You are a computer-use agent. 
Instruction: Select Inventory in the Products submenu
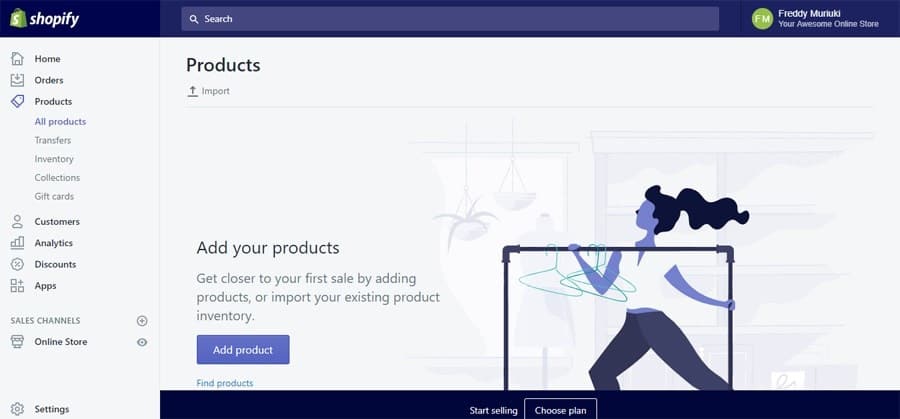click(54, 159)
